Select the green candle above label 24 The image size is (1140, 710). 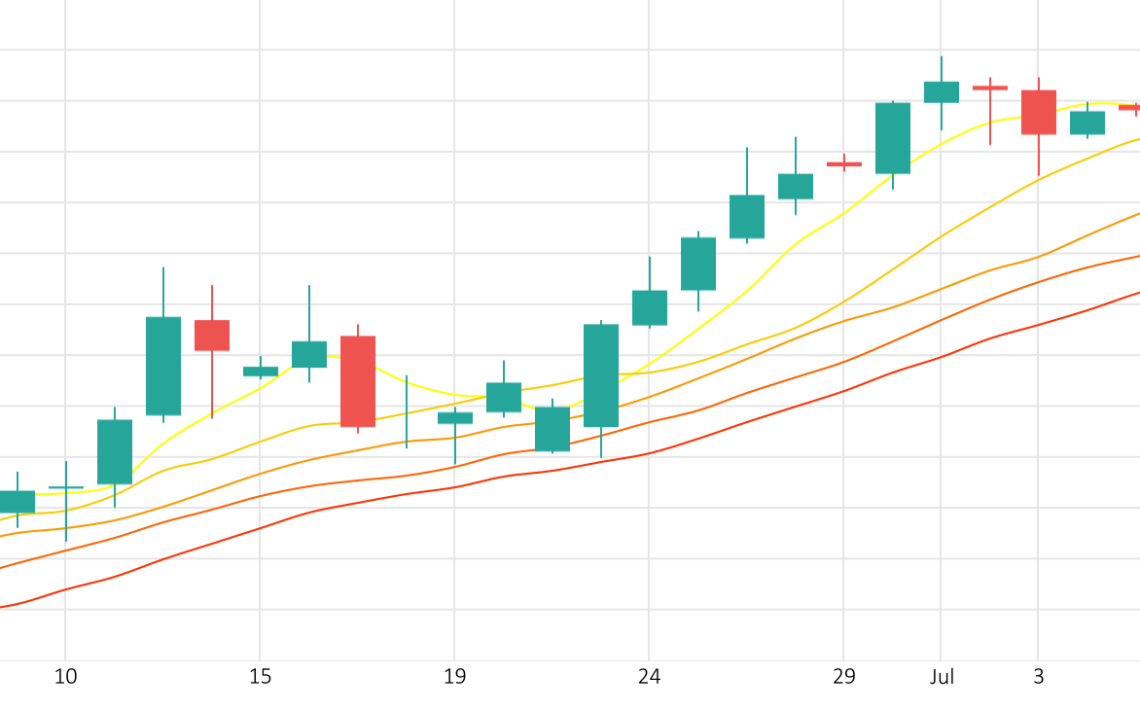pyautogui.click(x=650, y=307)
